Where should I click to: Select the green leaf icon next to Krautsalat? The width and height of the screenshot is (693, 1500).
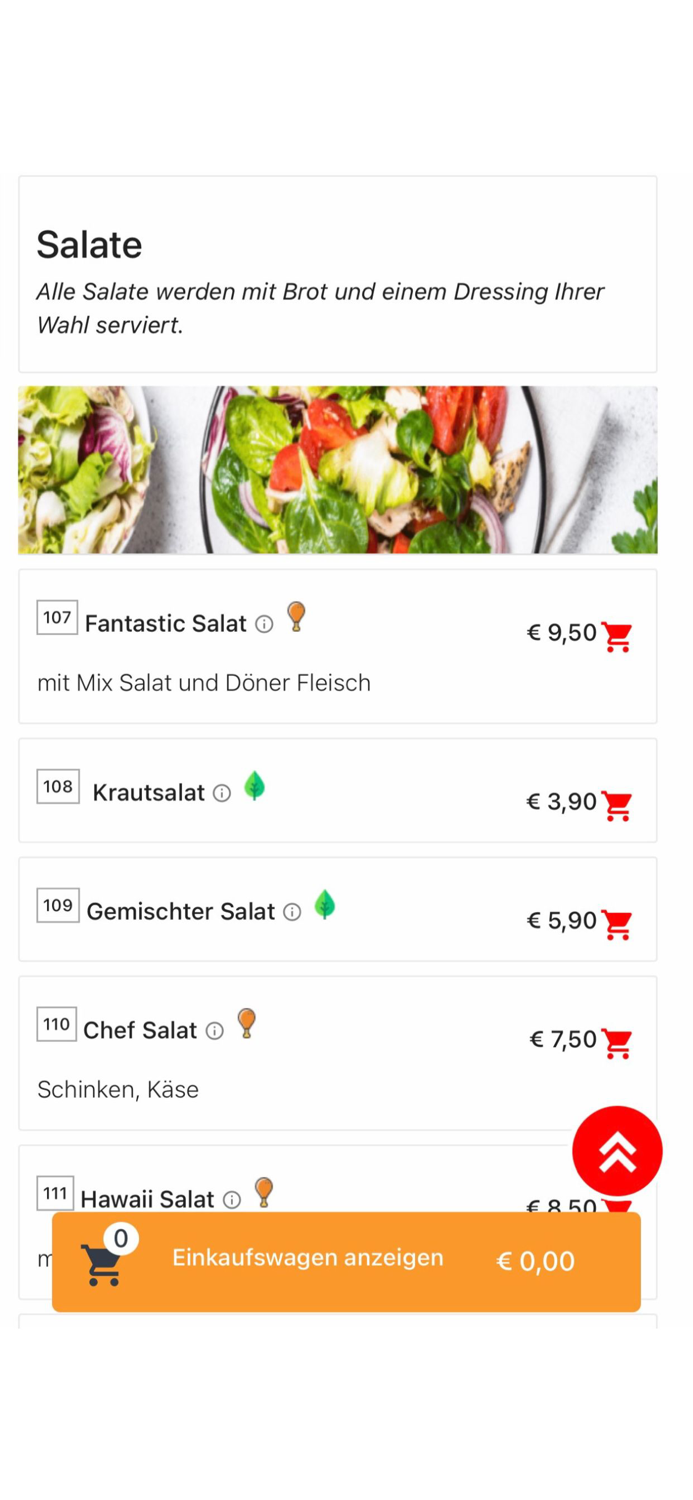pos(256,786)
